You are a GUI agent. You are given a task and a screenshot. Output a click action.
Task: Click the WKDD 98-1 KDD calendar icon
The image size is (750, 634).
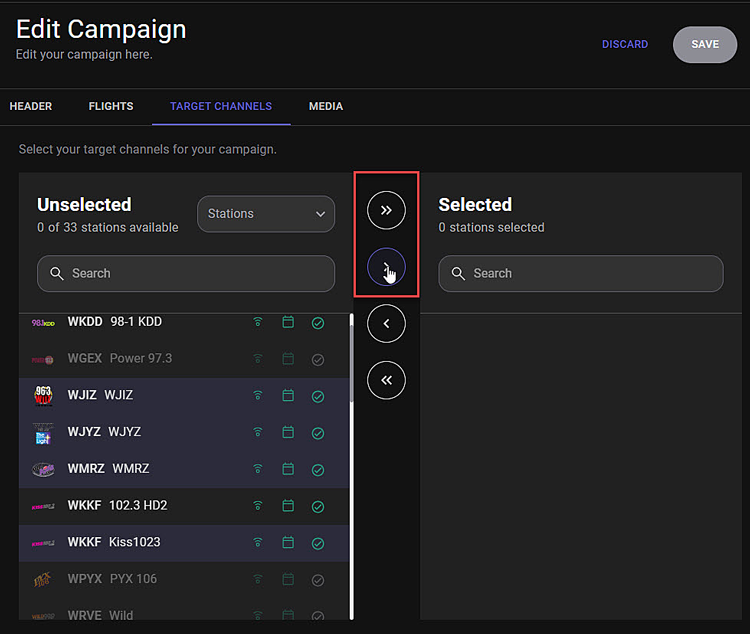point(288,322)
